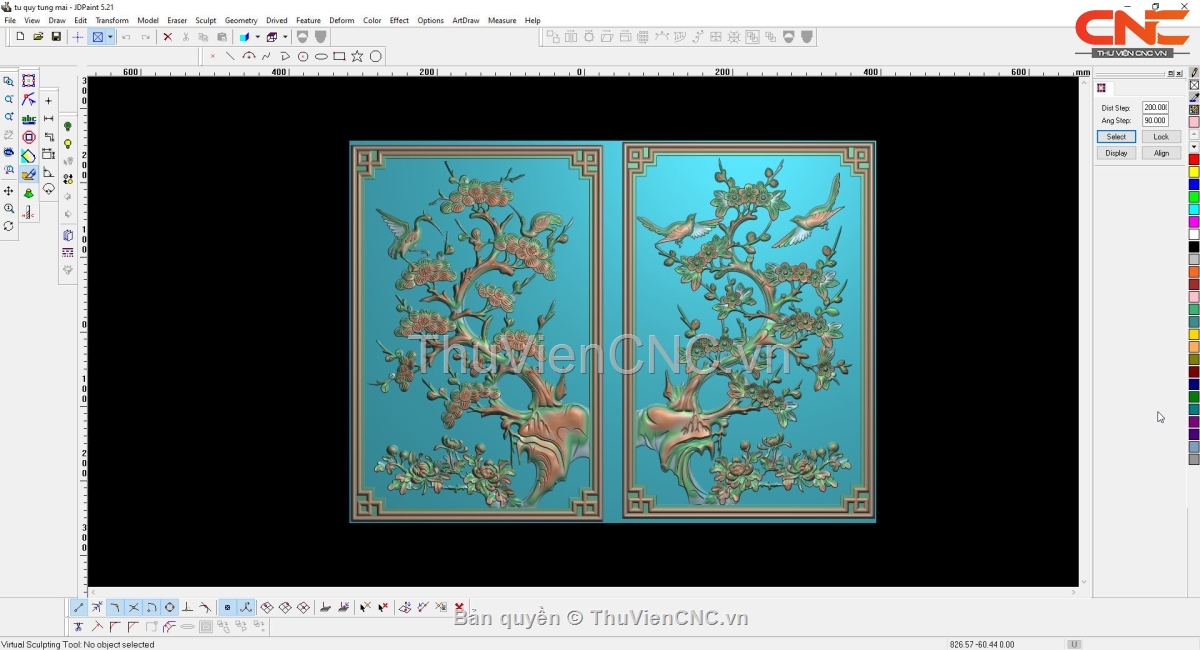Select the virtual sculpting tool icon
Screen dimensions: 1200x650
[x=28, y=174]
